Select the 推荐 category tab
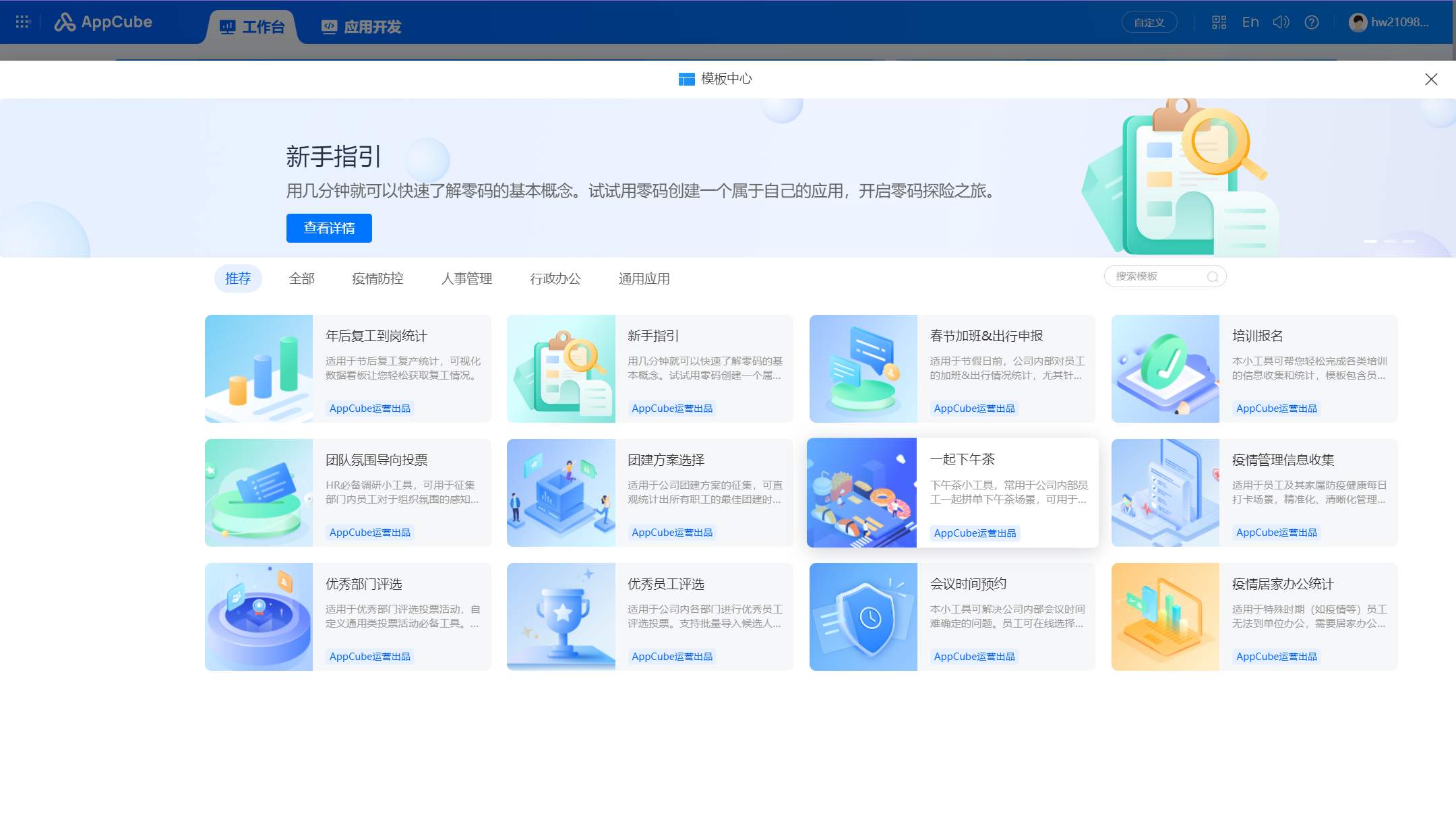 (x=238, y=278)
